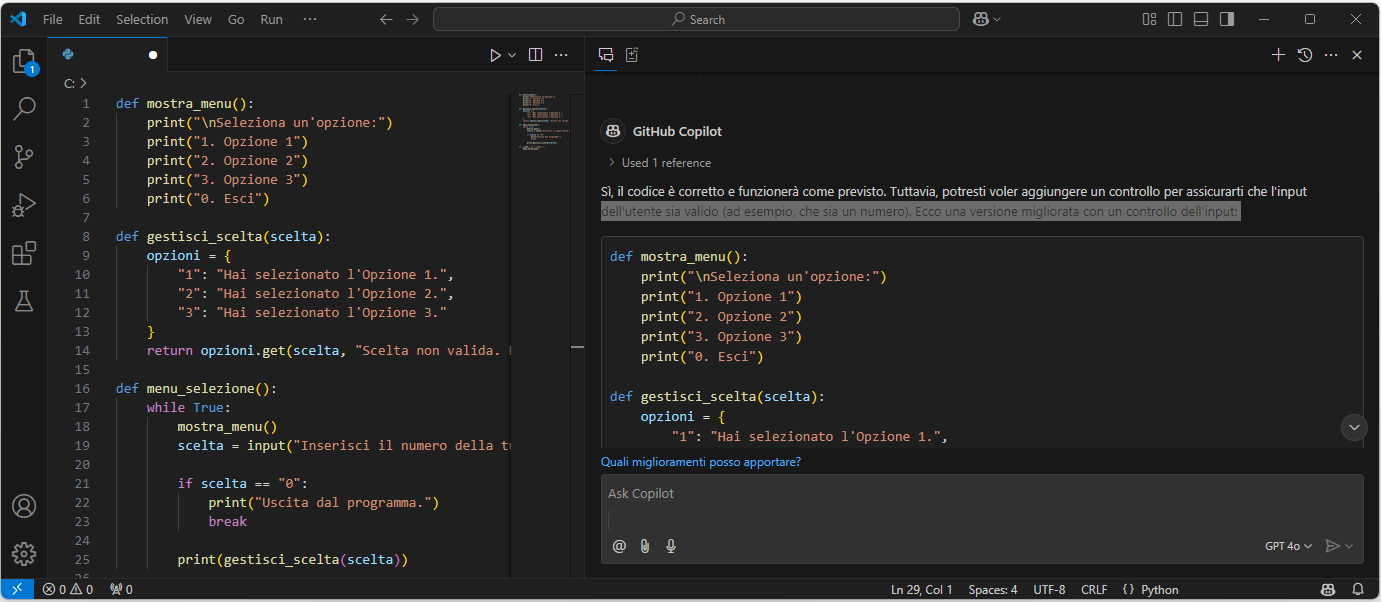Toggle the primary side bar layout
This screenshot has width=1381, height=602.
click(1175, 19)
